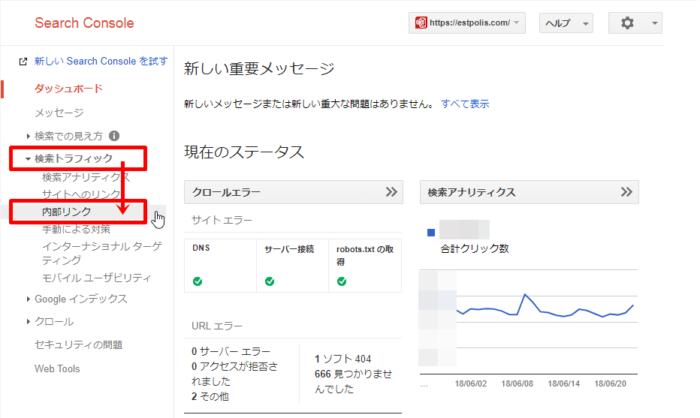
Task: Click 0 アクセスが拒否されました entry
Action: [x=235, y=374]
